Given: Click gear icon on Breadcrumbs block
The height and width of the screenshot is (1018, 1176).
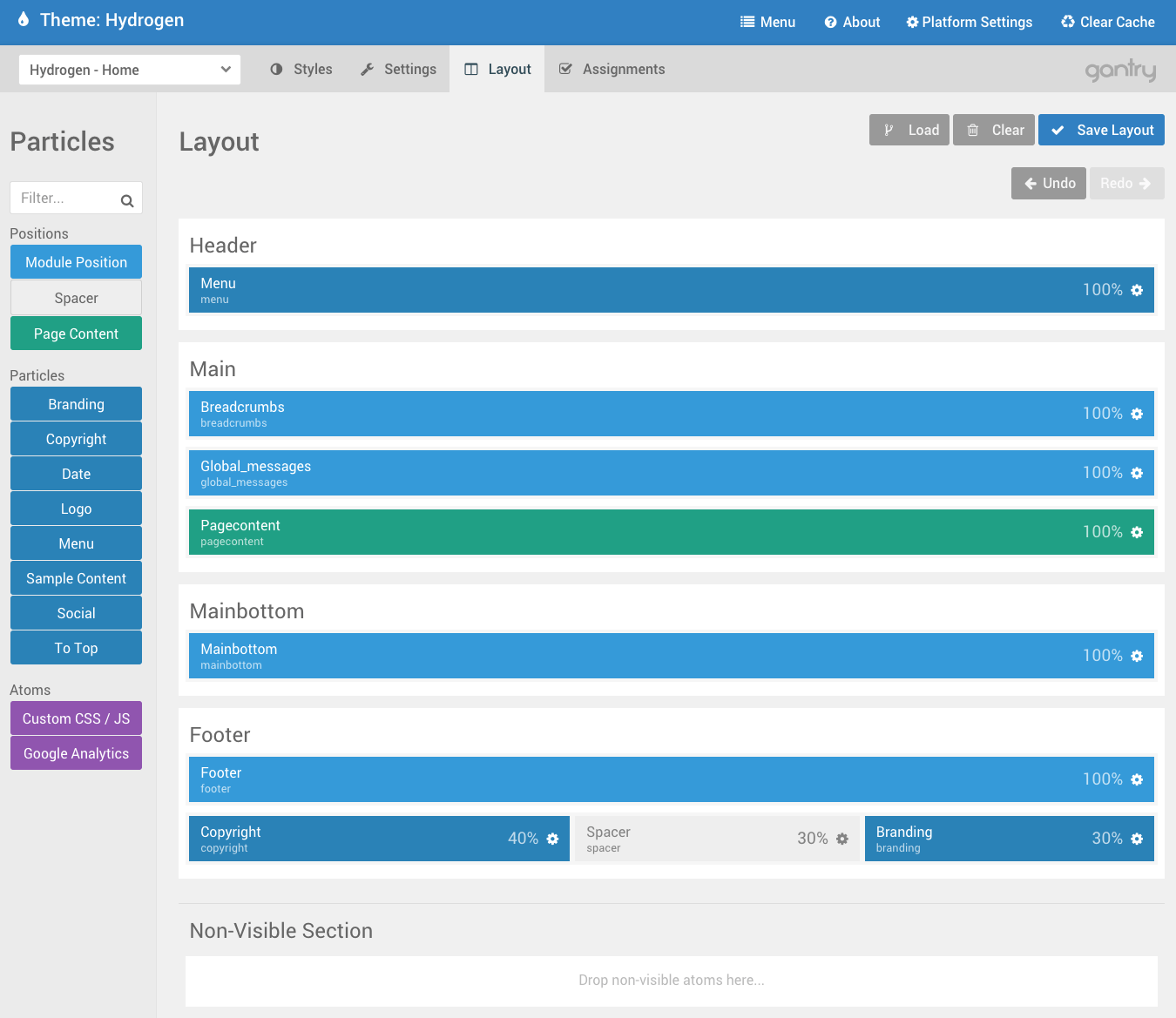Looking at the screenshot, I should tap(1137, 414).
